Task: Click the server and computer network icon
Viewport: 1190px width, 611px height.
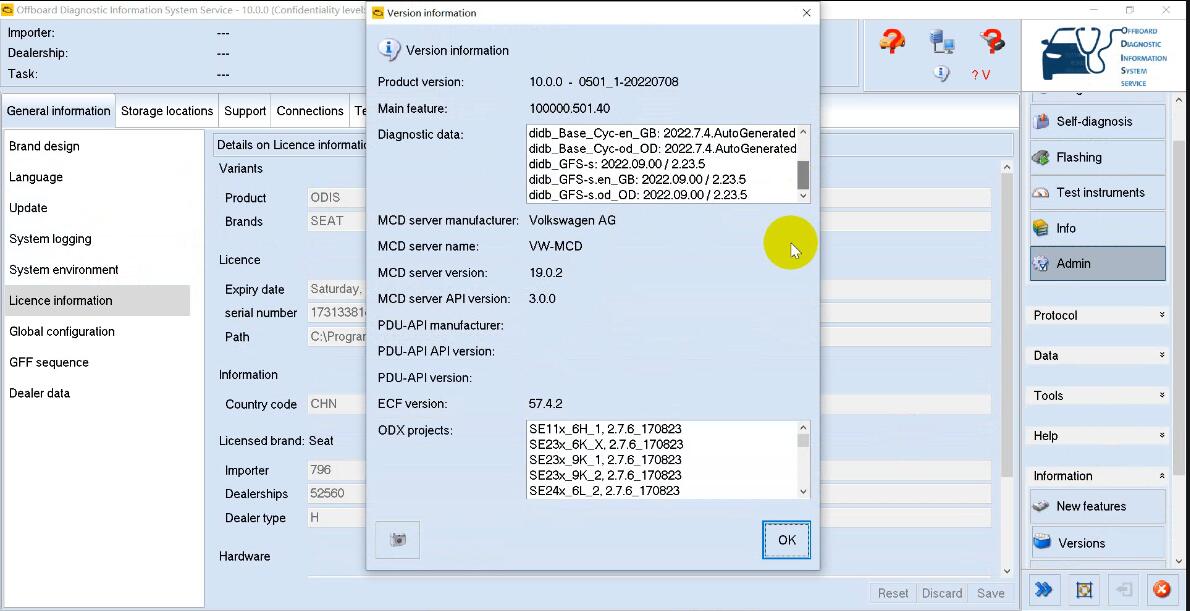Action: click(x=942, y=41)
